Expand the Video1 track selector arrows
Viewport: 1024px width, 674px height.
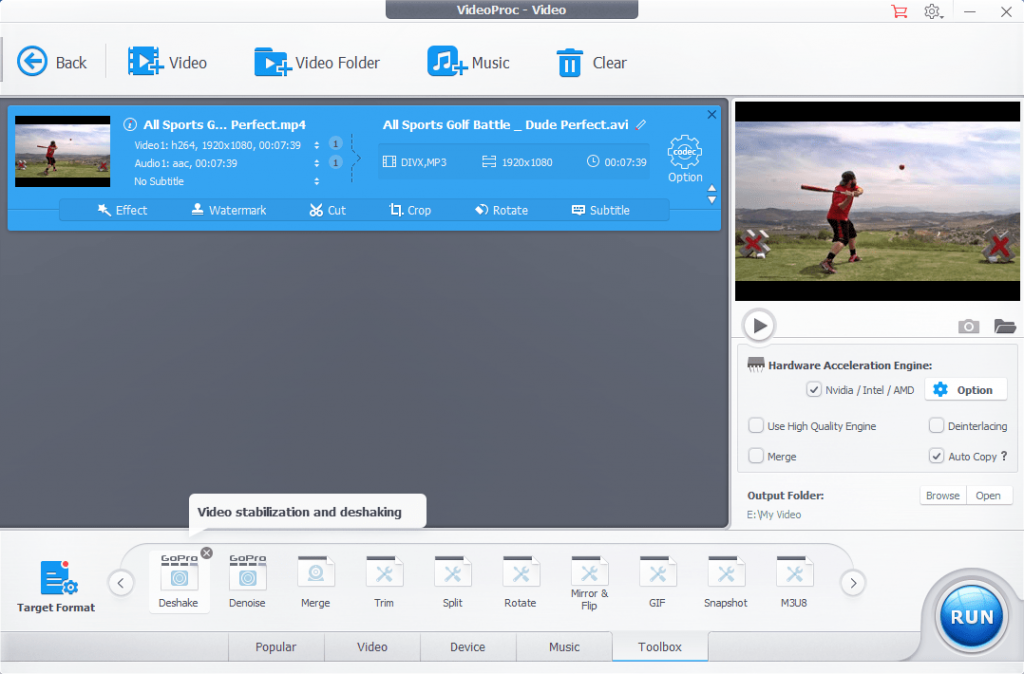(317, 145)
